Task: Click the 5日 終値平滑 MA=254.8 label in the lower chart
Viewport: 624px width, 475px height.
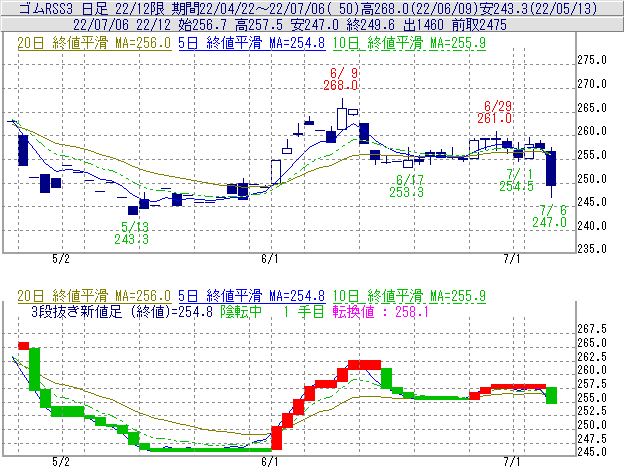Action: click(252, 296)
